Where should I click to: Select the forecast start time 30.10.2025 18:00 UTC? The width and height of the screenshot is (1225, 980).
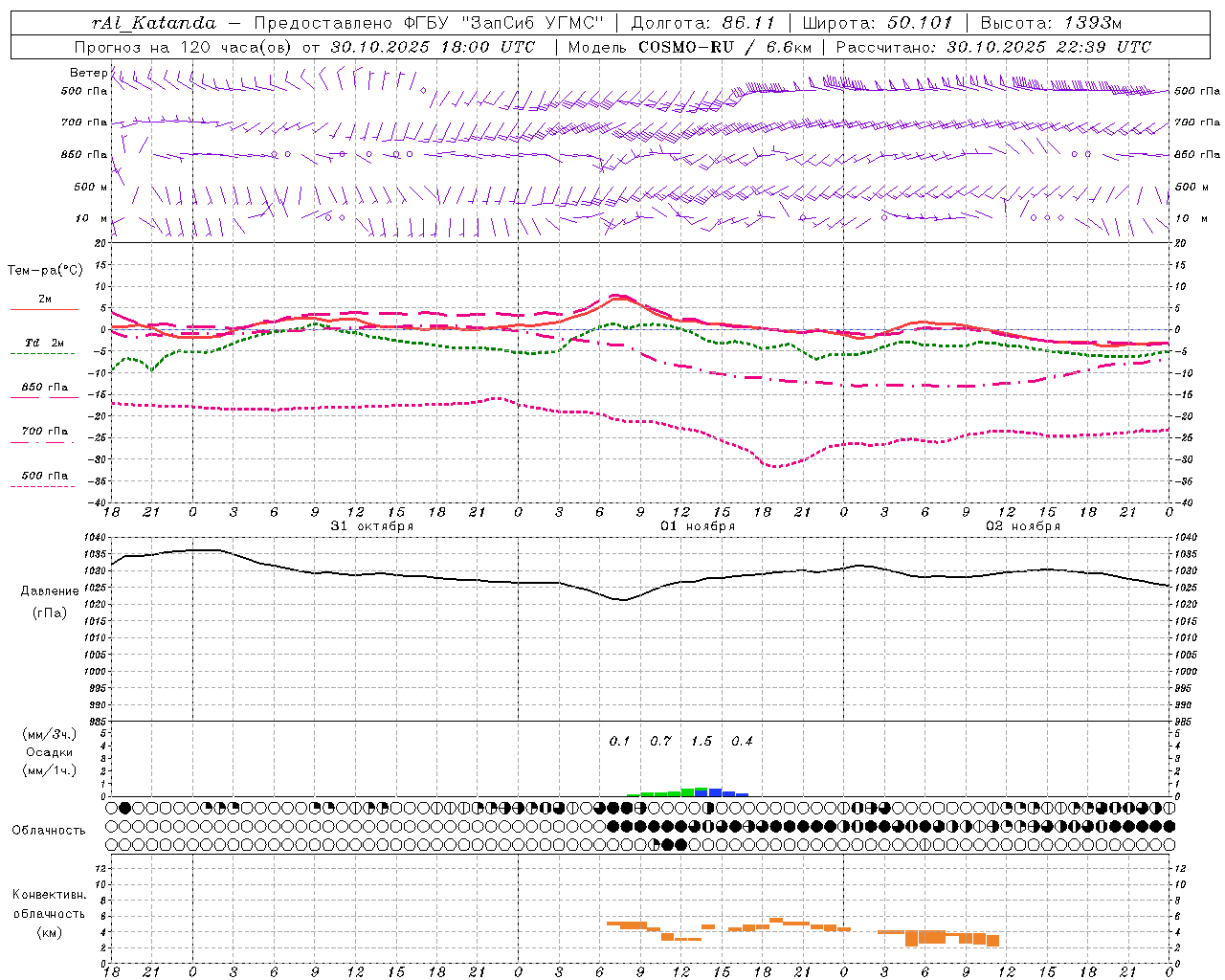point(433,47)
